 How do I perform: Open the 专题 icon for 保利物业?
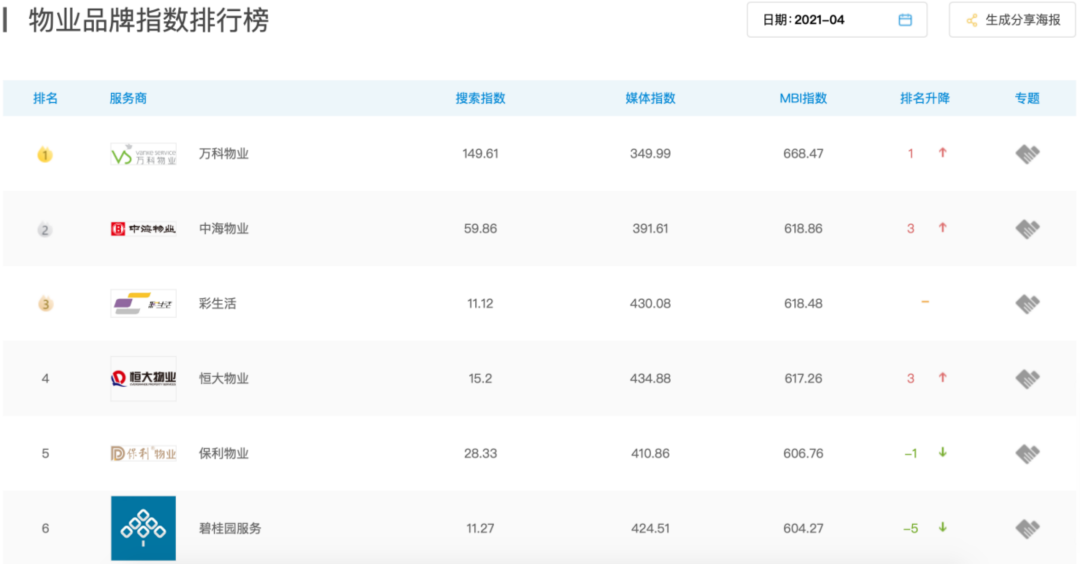click(x=1027, y=453)
